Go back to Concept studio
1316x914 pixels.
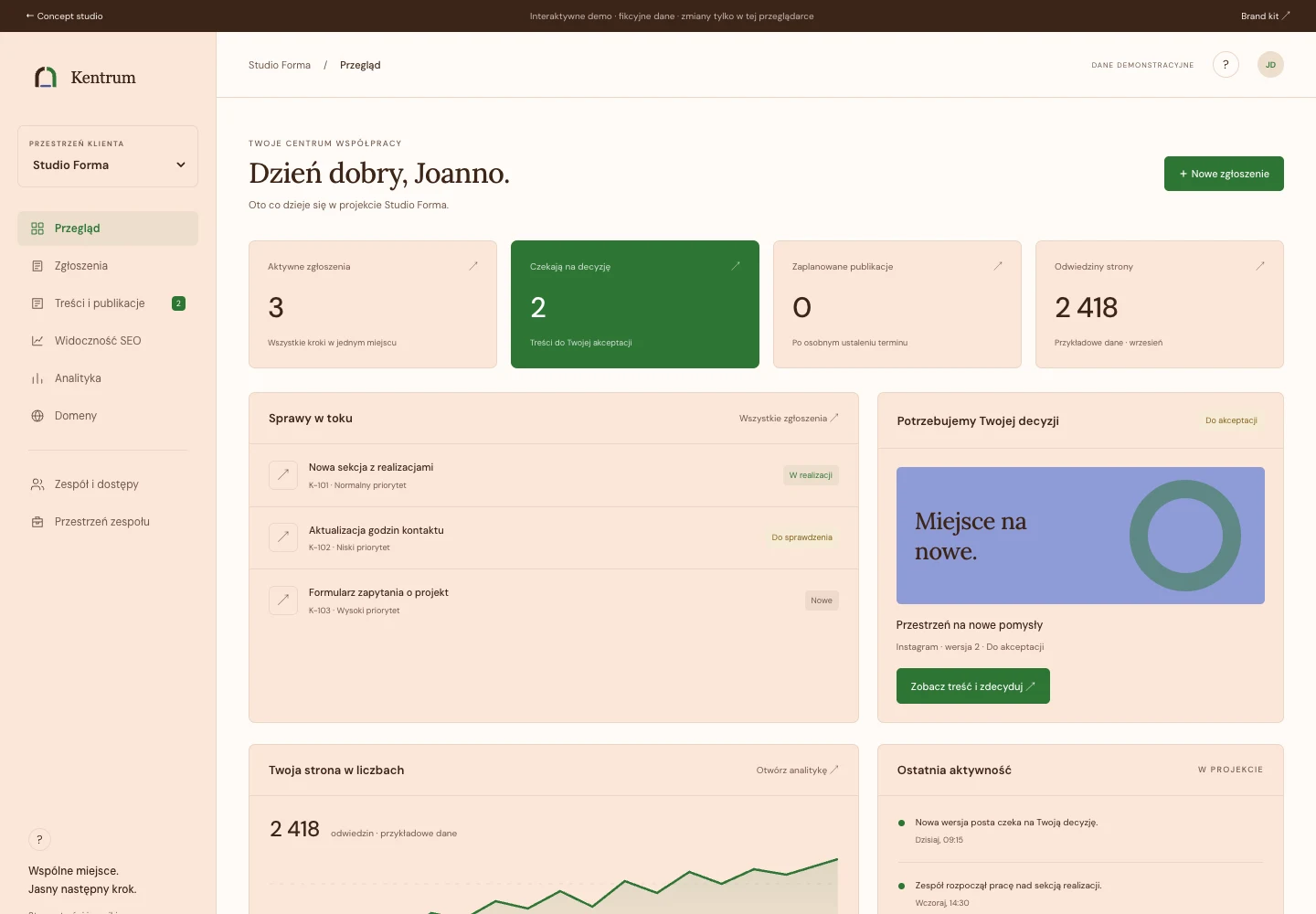[x=64, y=16]
